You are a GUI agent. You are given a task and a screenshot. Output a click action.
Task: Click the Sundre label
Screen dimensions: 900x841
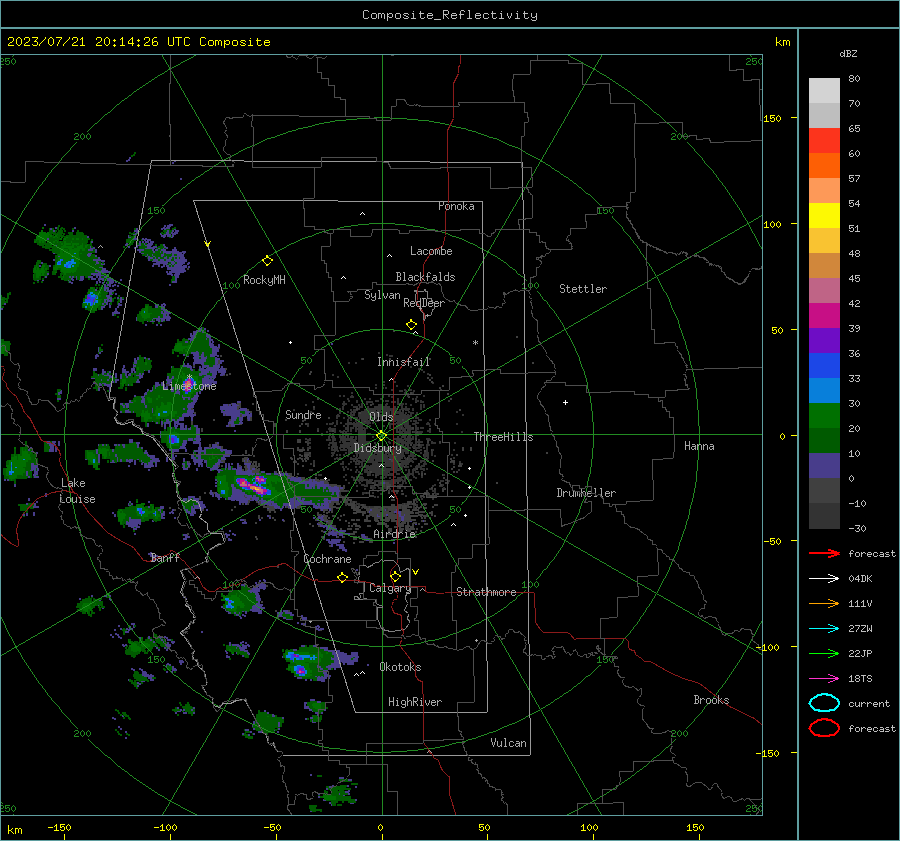(x=303, y=414)
